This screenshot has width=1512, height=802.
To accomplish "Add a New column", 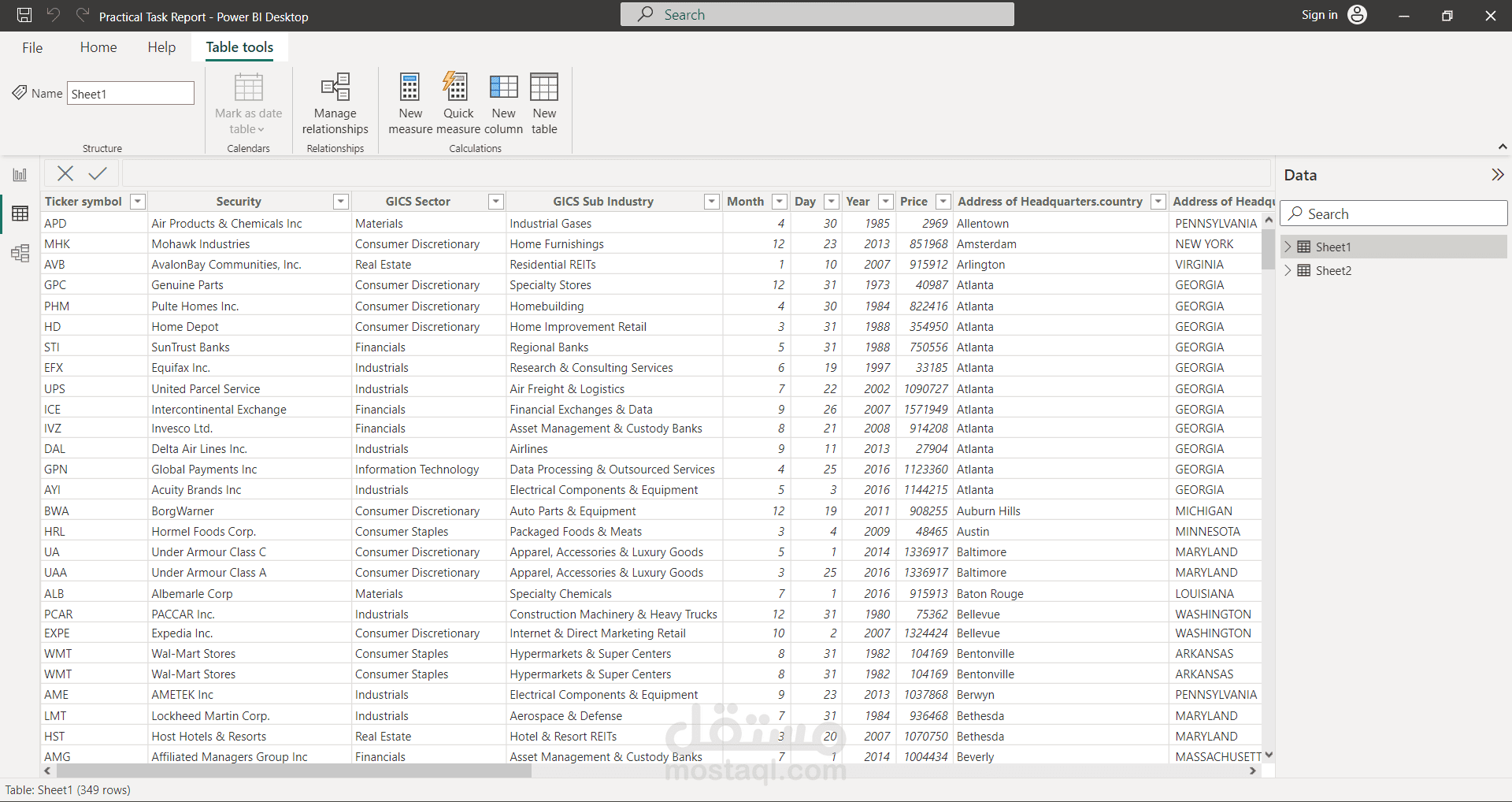I will (x=503, y=104).
